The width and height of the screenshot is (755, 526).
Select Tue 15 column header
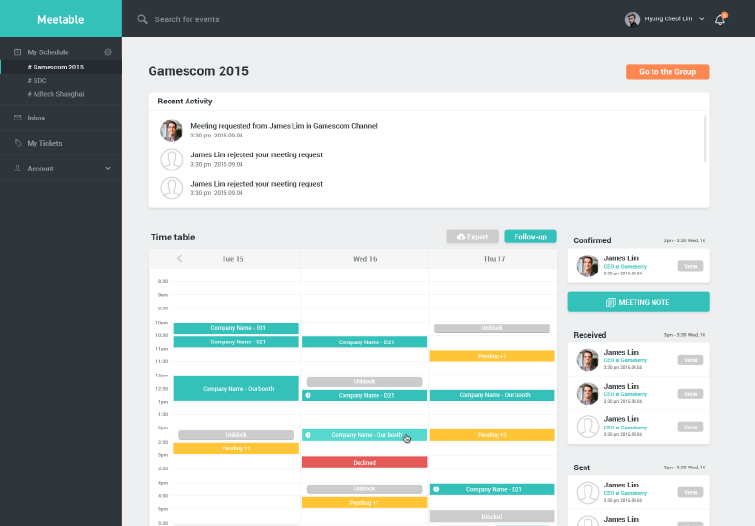coord(233,259)
